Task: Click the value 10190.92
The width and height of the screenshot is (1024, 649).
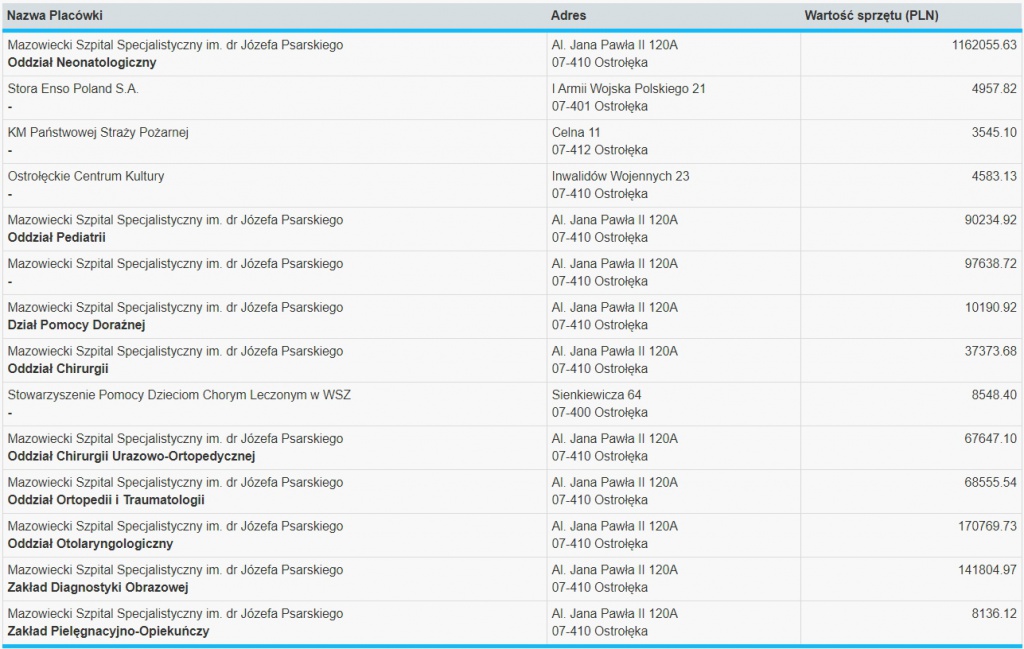Action: [x=991, y=308]
